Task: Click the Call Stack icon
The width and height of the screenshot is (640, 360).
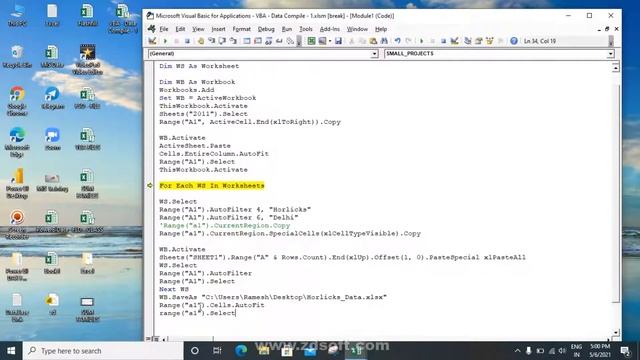Action: (x=290, y=41)
